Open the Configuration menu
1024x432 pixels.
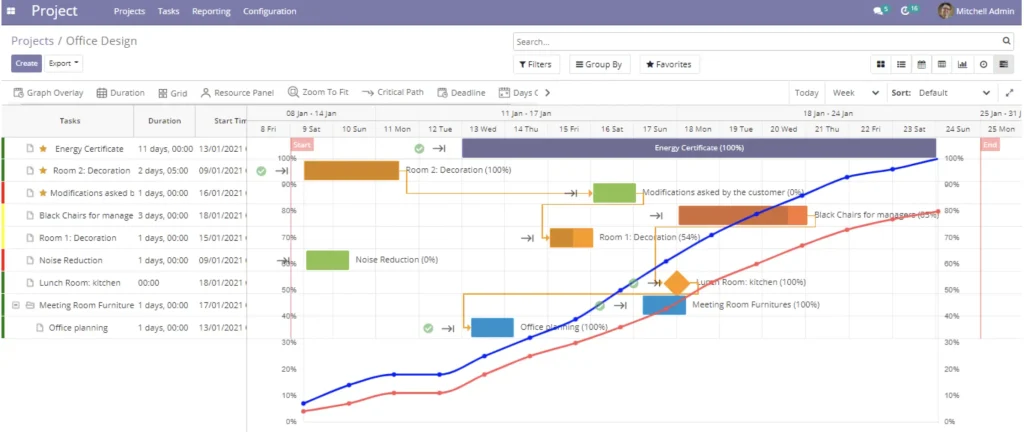(270, 11)
